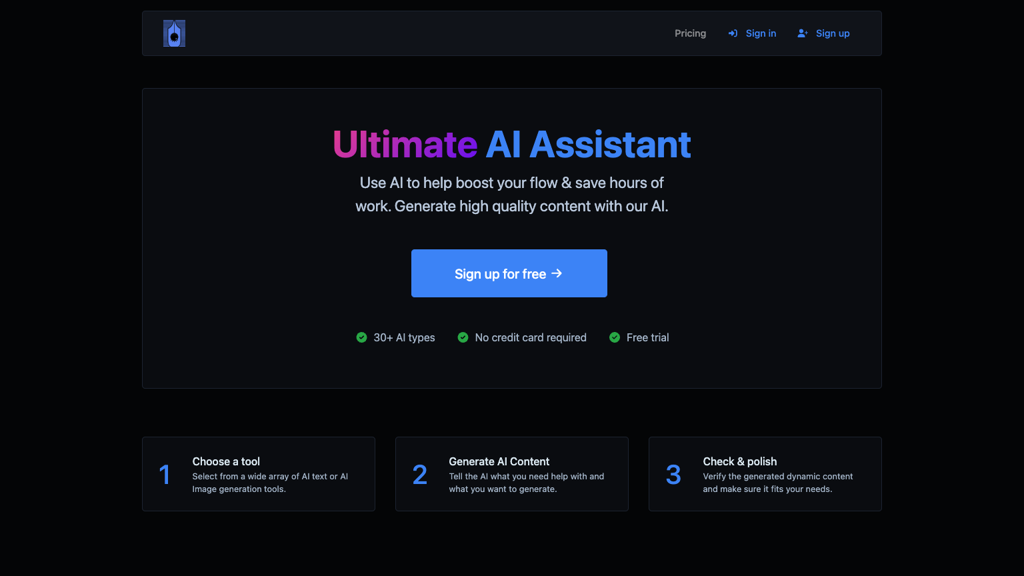Click the green check beside "Free trial"

click(614, 337)
